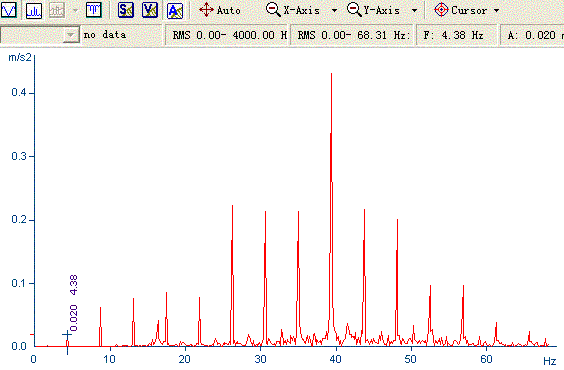Switch to the time waveform view icon
Viewport: 564px width, 370px height.
pyautogui.click(x=9, y=10)
